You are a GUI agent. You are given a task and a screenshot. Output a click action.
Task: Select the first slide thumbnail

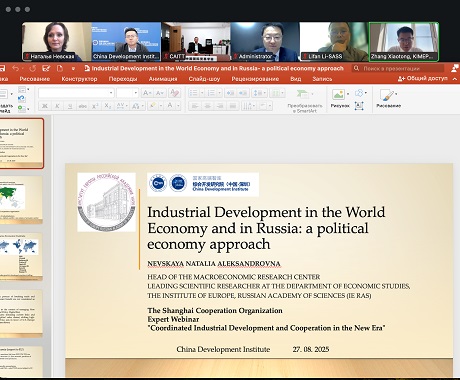click(x=21, y=143)
